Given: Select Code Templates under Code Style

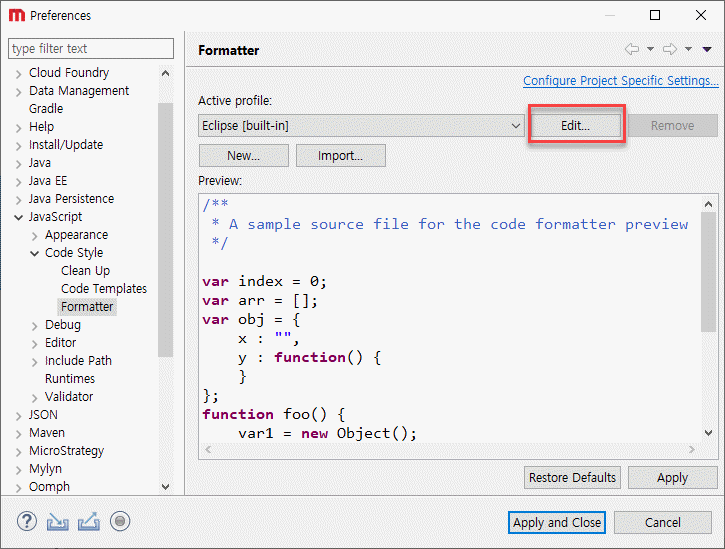Looking at the screenshot, I should (104, 289).
